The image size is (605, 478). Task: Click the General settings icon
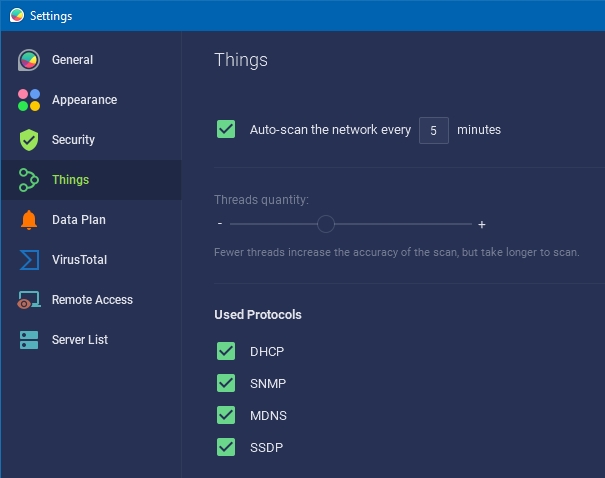(29, 60)
